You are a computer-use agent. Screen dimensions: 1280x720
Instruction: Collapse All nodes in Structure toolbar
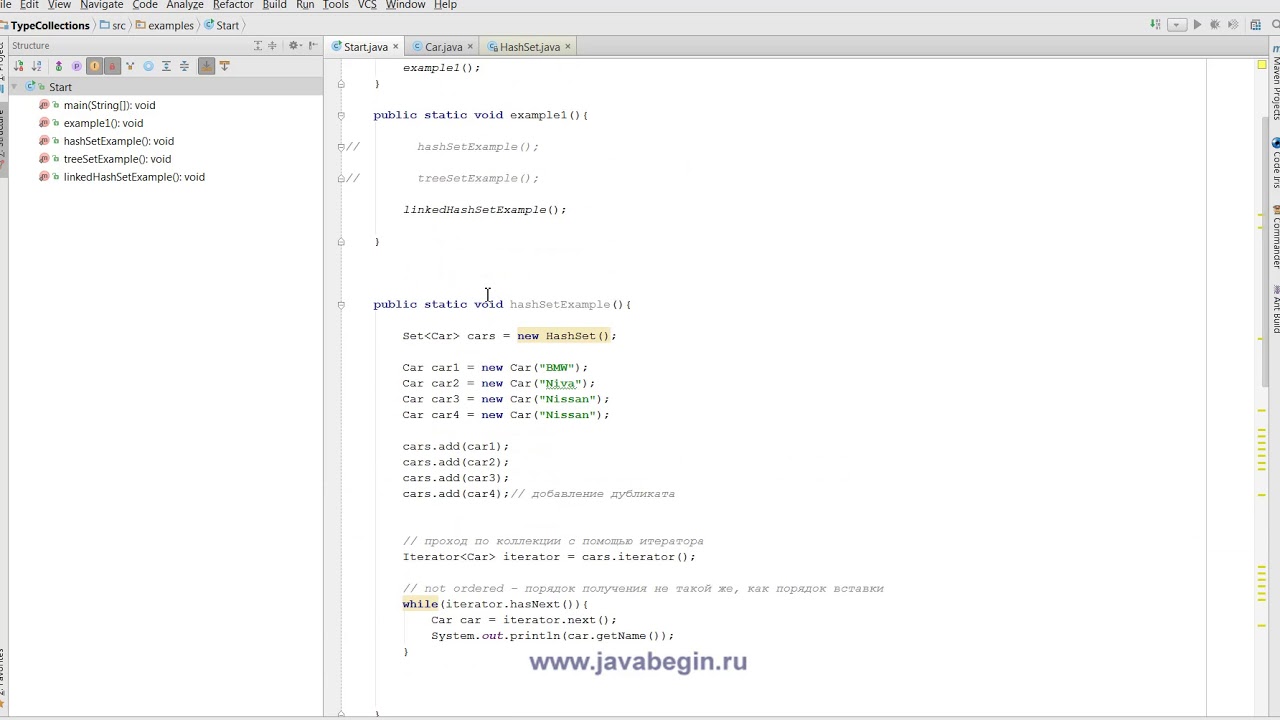(184, 66)
